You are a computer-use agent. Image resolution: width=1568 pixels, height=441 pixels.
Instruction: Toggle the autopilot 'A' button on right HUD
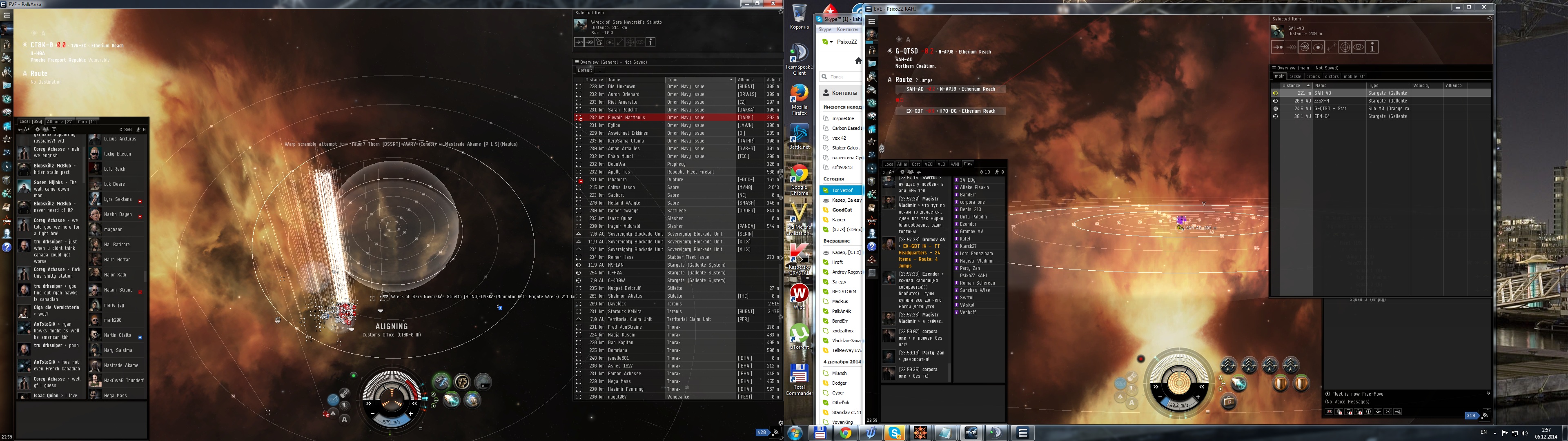[x=1131, y=403]
